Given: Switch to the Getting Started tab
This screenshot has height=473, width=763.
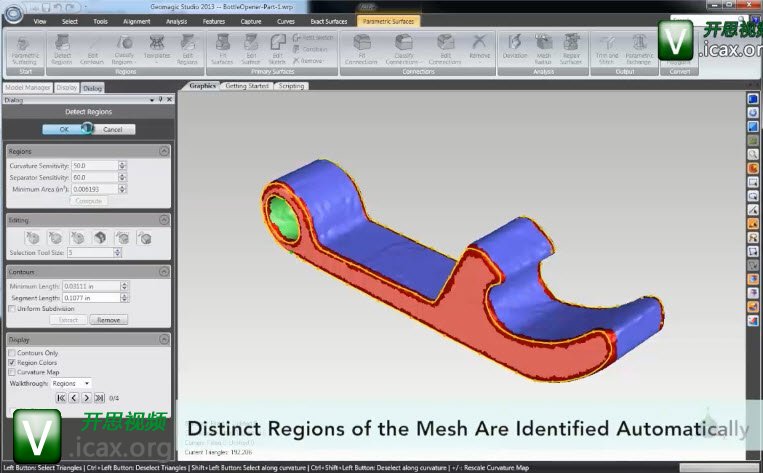Looking at the screenshot, I should (247, 86).
